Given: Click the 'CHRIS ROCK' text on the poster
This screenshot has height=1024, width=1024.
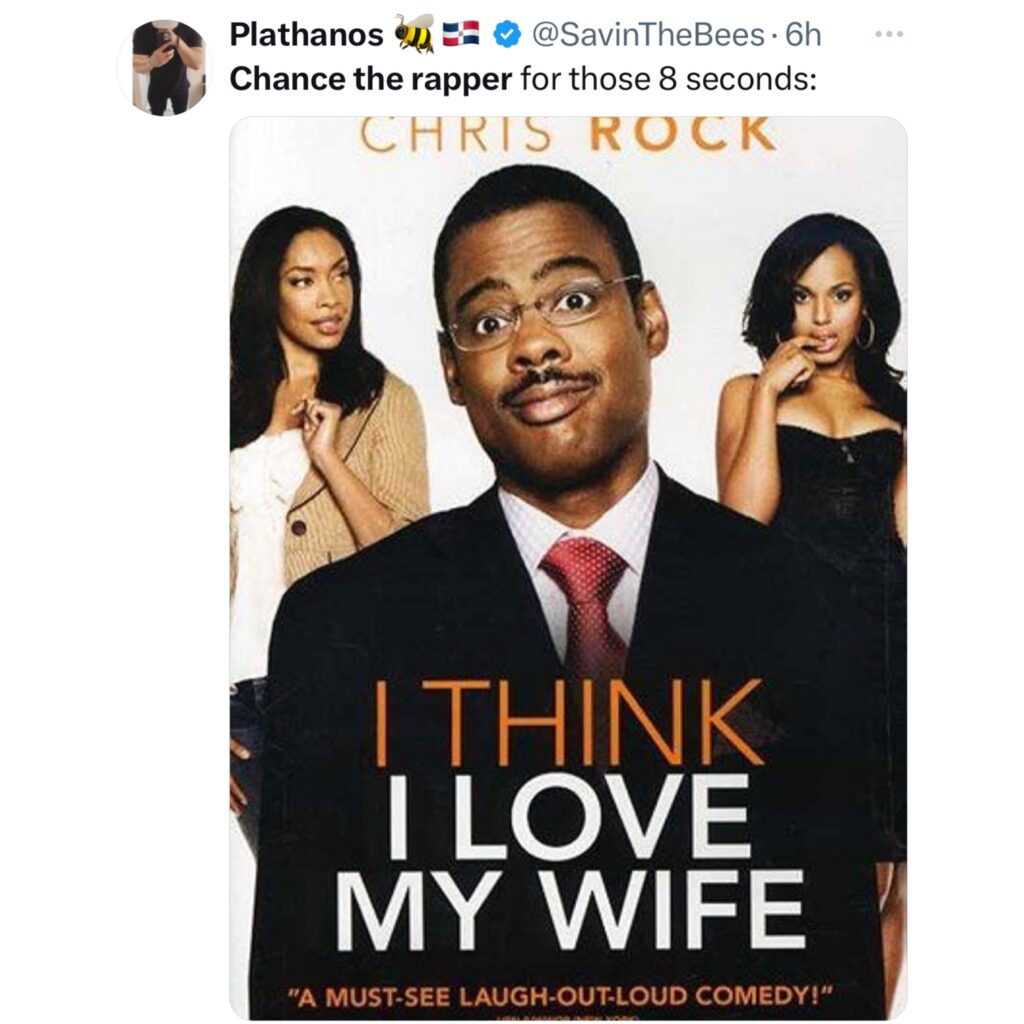Looking at the screenshot, I should 569,135.
